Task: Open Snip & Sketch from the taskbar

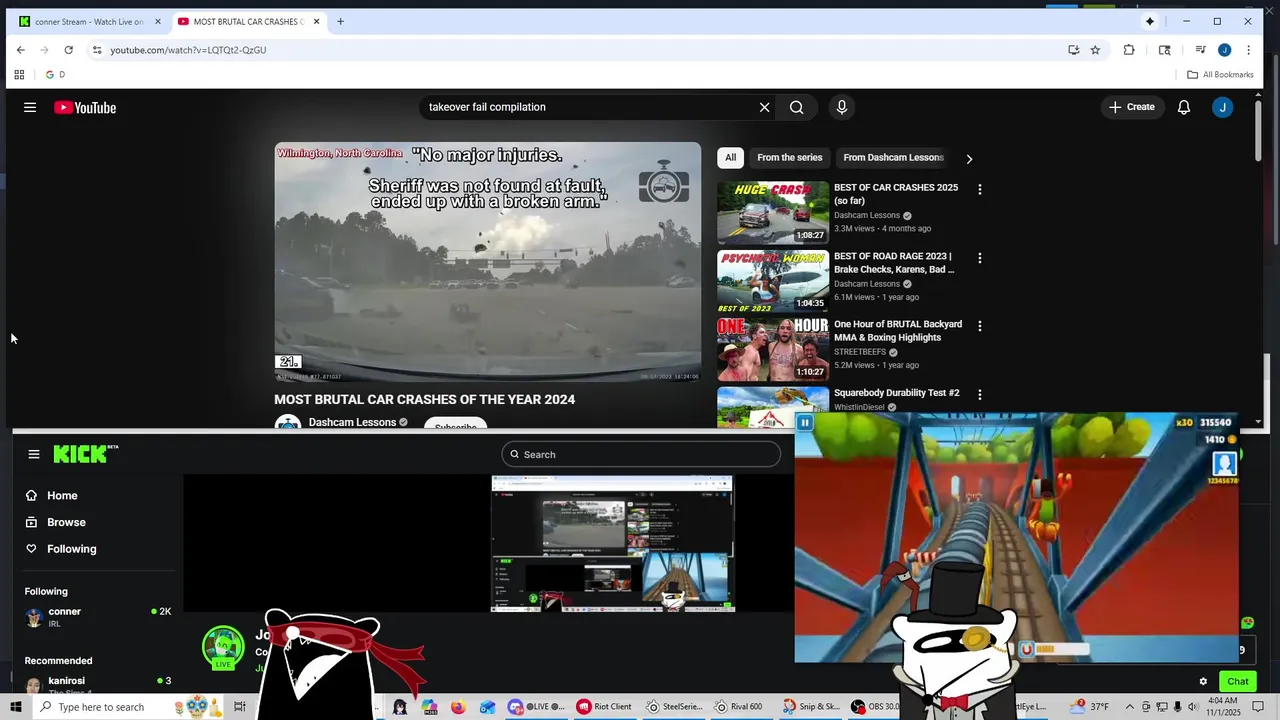Action: [x=811, y=707]
